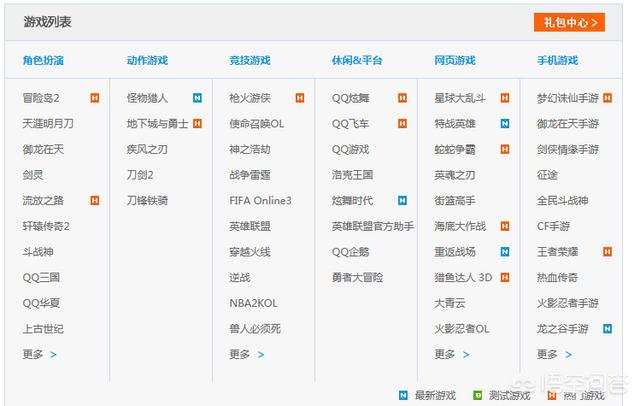Select CF手游 in the list
This screenshot has height=406, width=640.
click(553, 226)
